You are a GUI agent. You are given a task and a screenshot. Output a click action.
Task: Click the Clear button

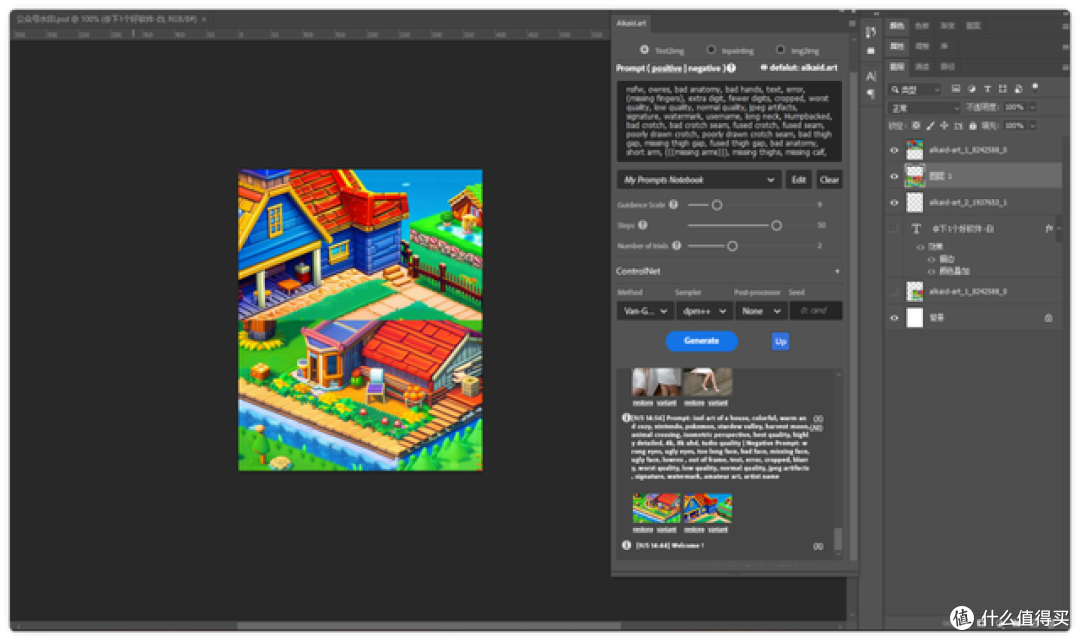[829, 180]
